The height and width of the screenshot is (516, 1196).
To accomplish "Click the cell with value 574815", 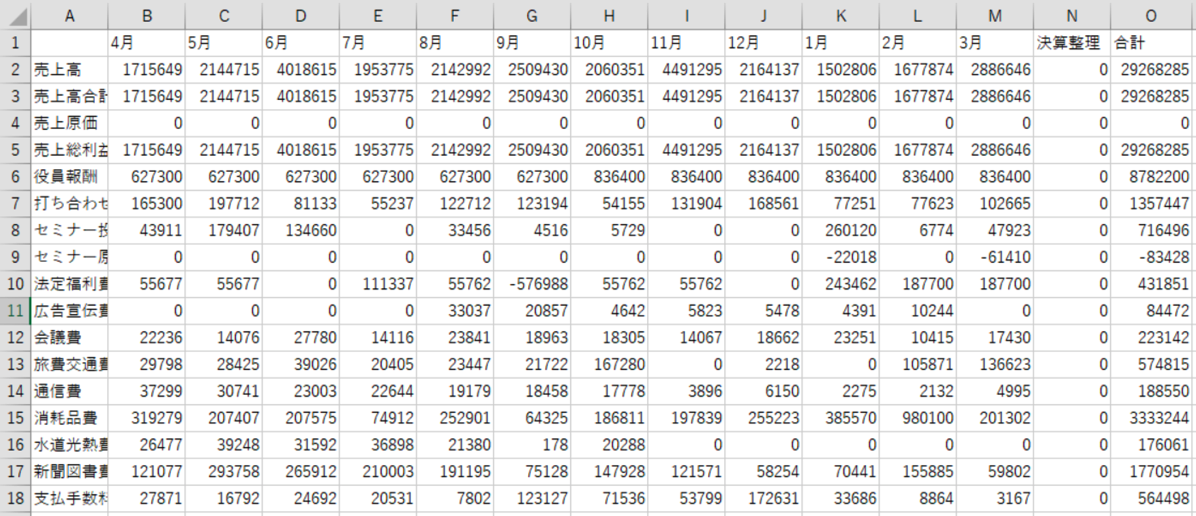I will click(x=1153, y=366).
